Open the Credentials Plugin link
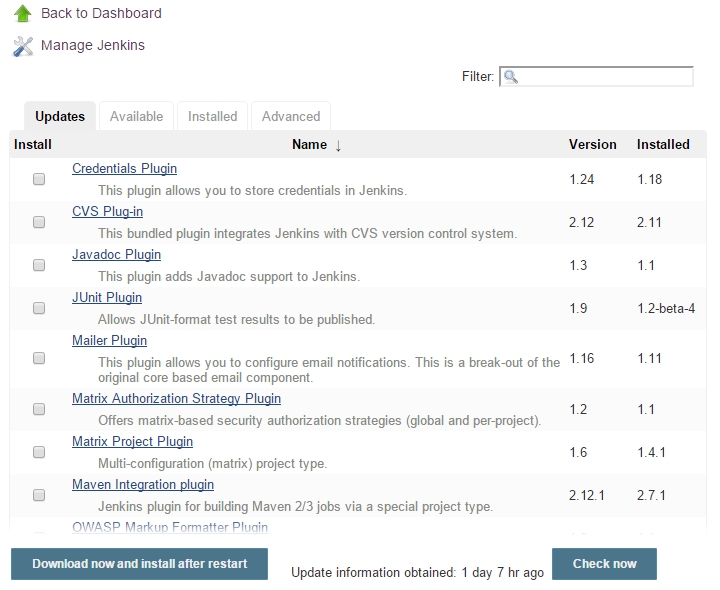The image size is (720, 590). (x=124, y=169)
